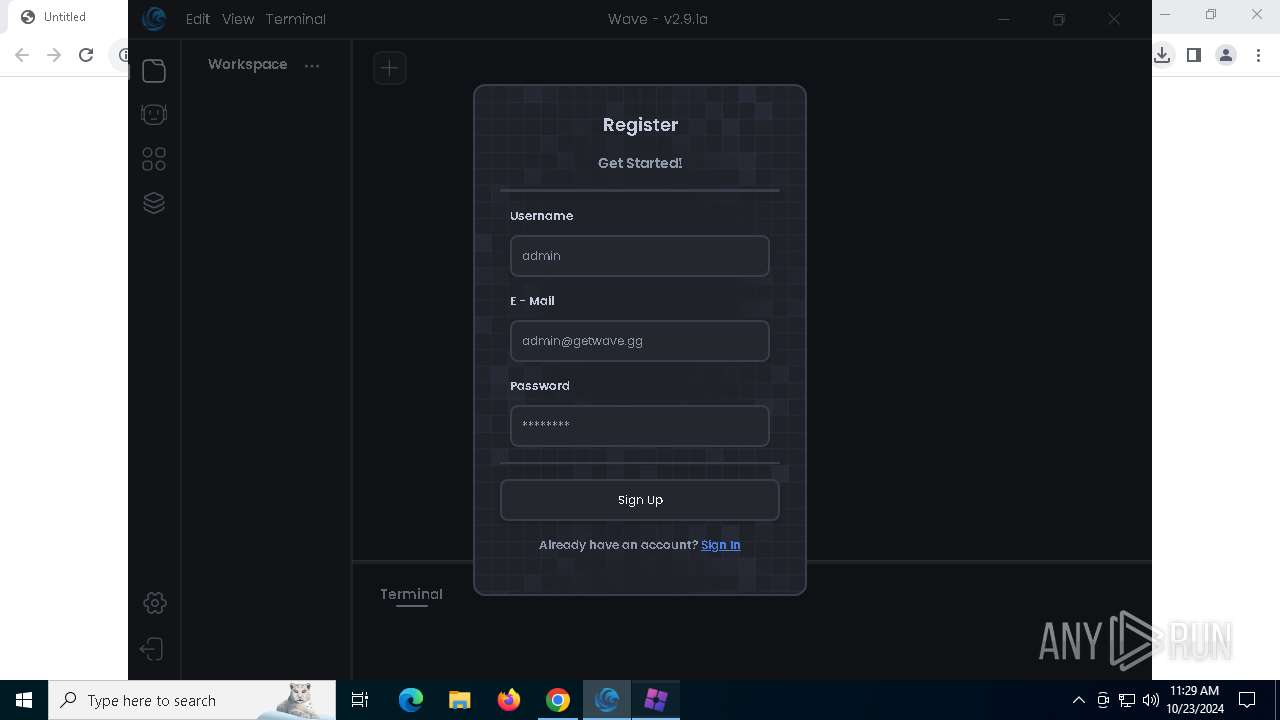Open the notification center icon
1280x720 pixels.
coord(1247,700)
